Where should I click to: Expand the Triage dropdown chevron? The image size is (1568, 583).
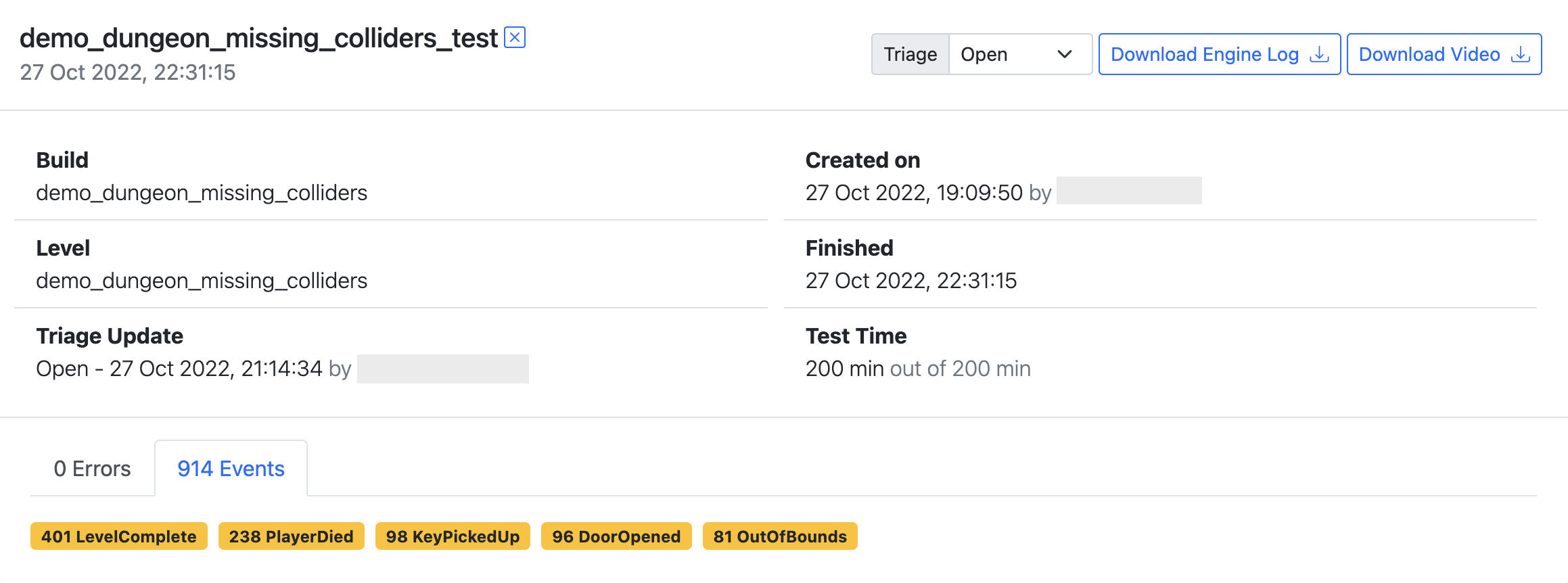point(1064,54)
